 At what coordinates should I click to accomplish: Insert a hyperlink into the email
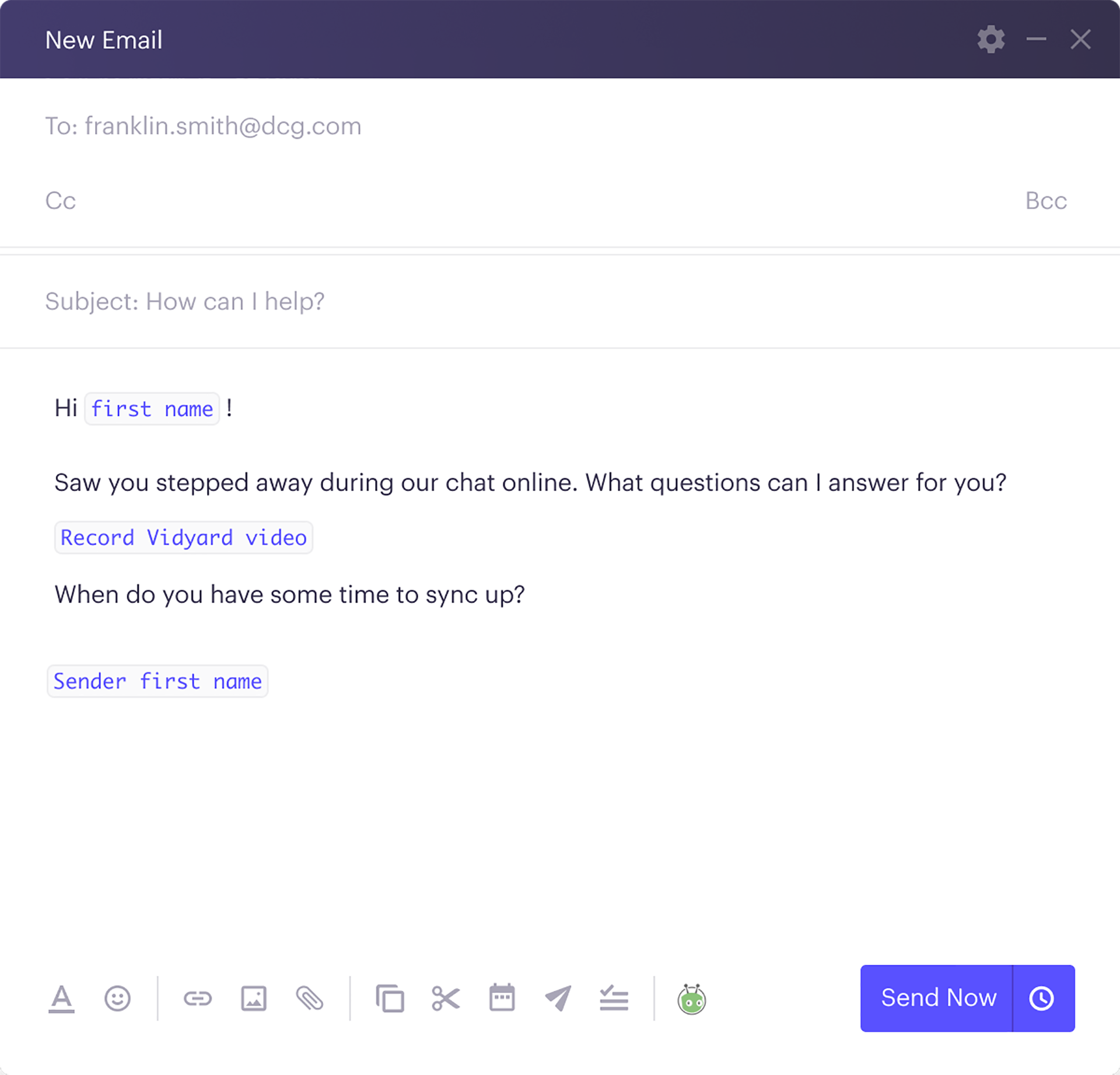tap(198, 998)
